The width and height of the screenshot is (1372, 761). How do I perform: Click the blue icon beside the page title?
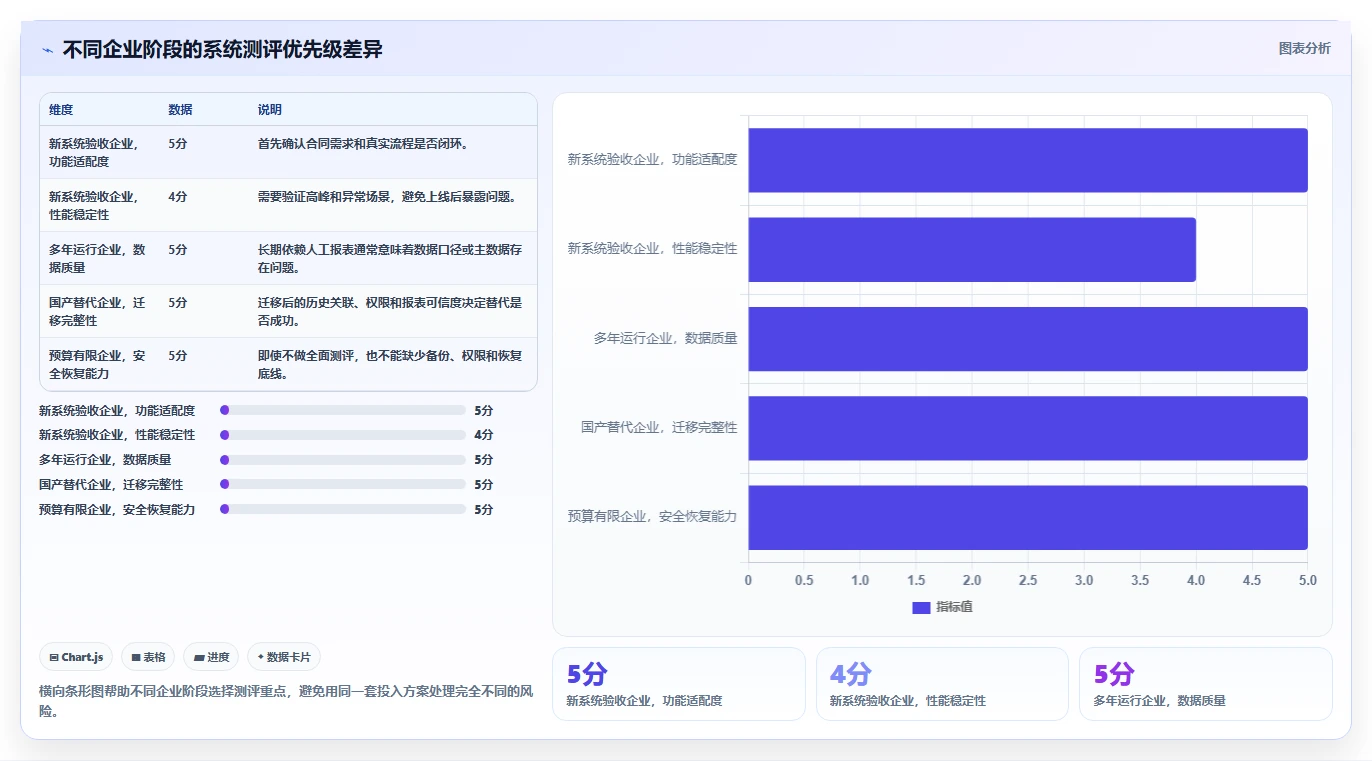pos(47,50)
